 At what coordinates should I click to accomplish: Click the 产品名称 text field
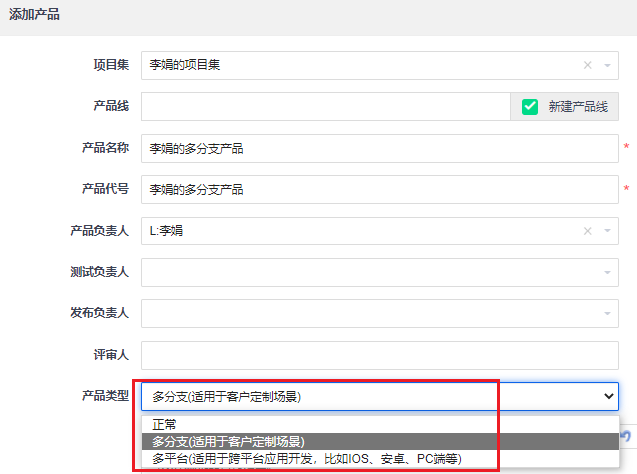click(x=380, y=149)
